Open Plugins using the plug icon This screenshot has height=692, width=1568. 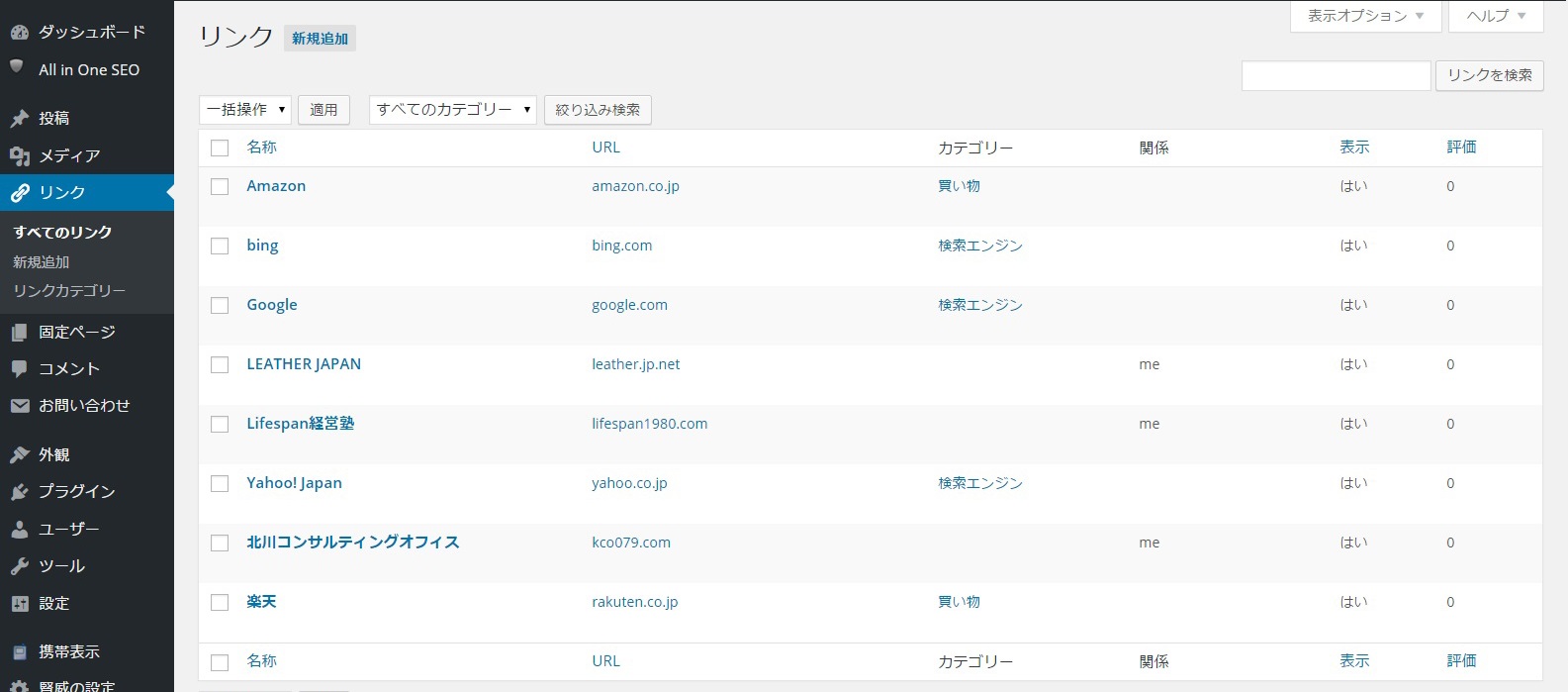[x=19, y=492]
